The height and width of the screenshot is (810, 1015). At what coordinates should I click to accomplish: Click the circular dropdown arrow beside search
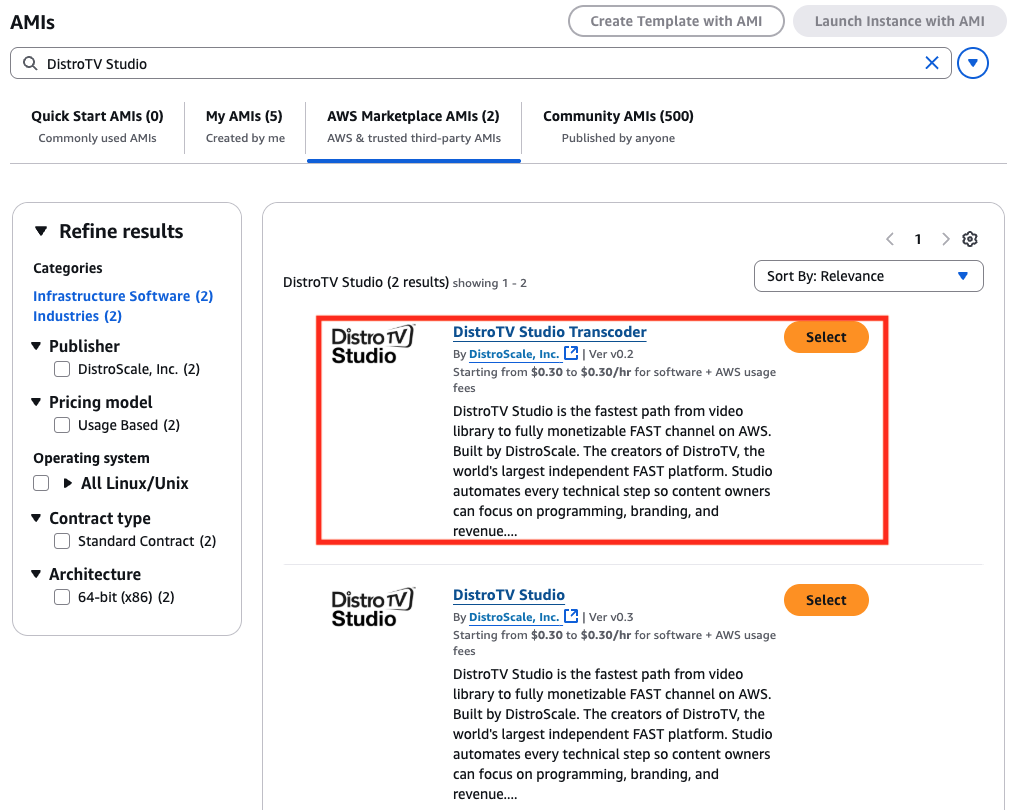972,63
